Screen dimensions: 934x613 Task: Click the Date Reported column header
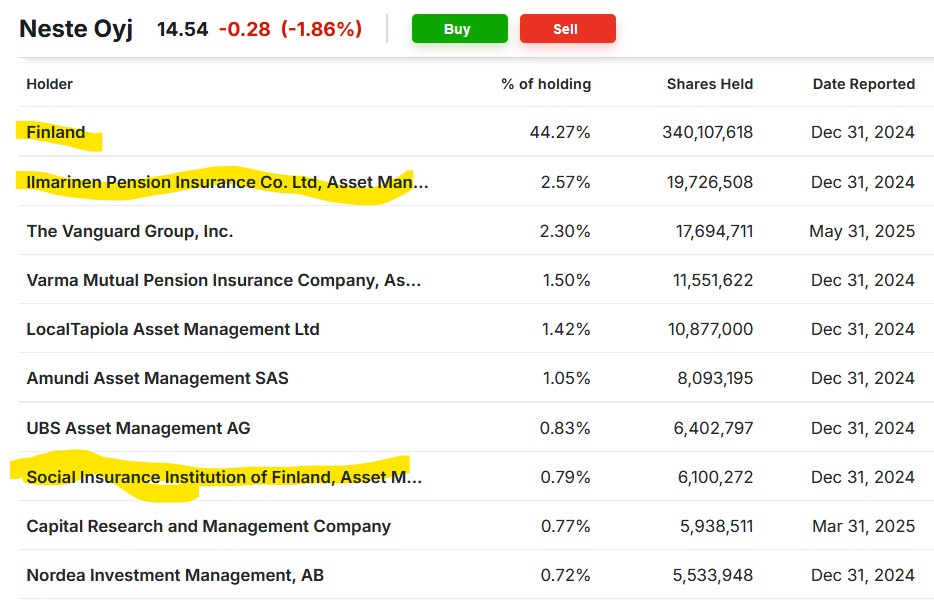click(x=864, y=84)
